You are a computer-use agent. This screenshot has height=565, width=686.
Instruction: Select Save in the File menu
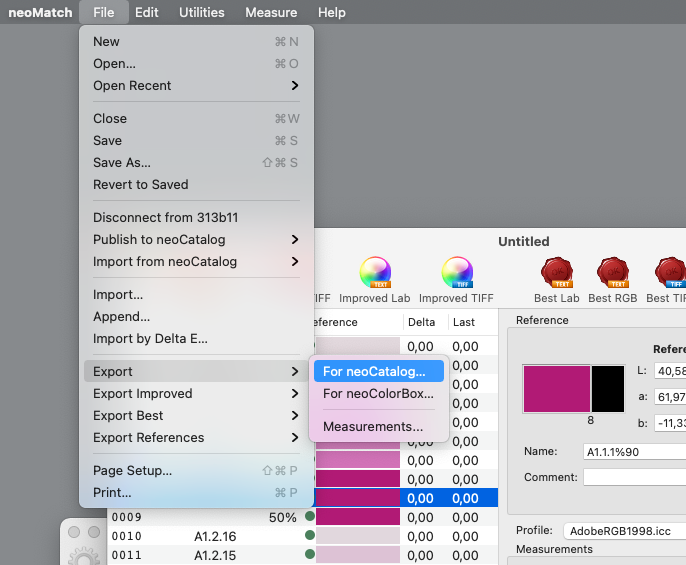click(196, 140)
